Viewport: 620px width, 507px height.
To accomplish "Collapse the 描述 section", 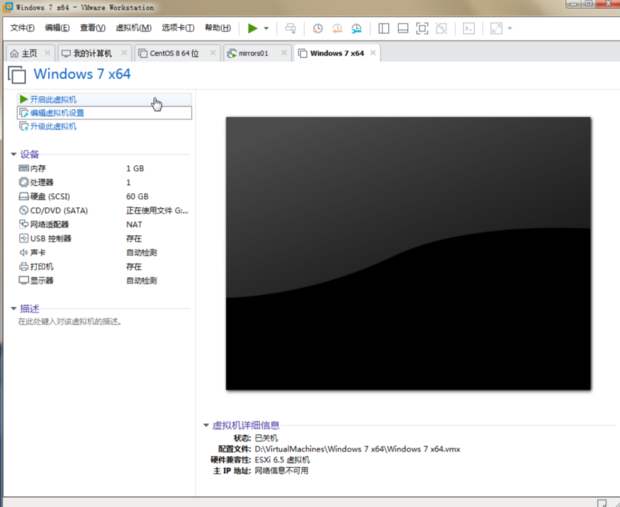I will [x=13, y=308].
